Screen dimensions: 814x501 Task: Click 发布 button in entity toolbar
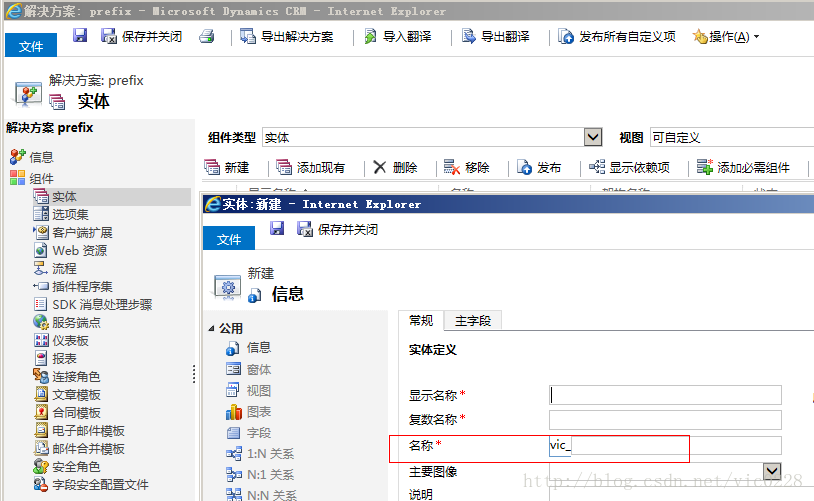click(539, 167)
